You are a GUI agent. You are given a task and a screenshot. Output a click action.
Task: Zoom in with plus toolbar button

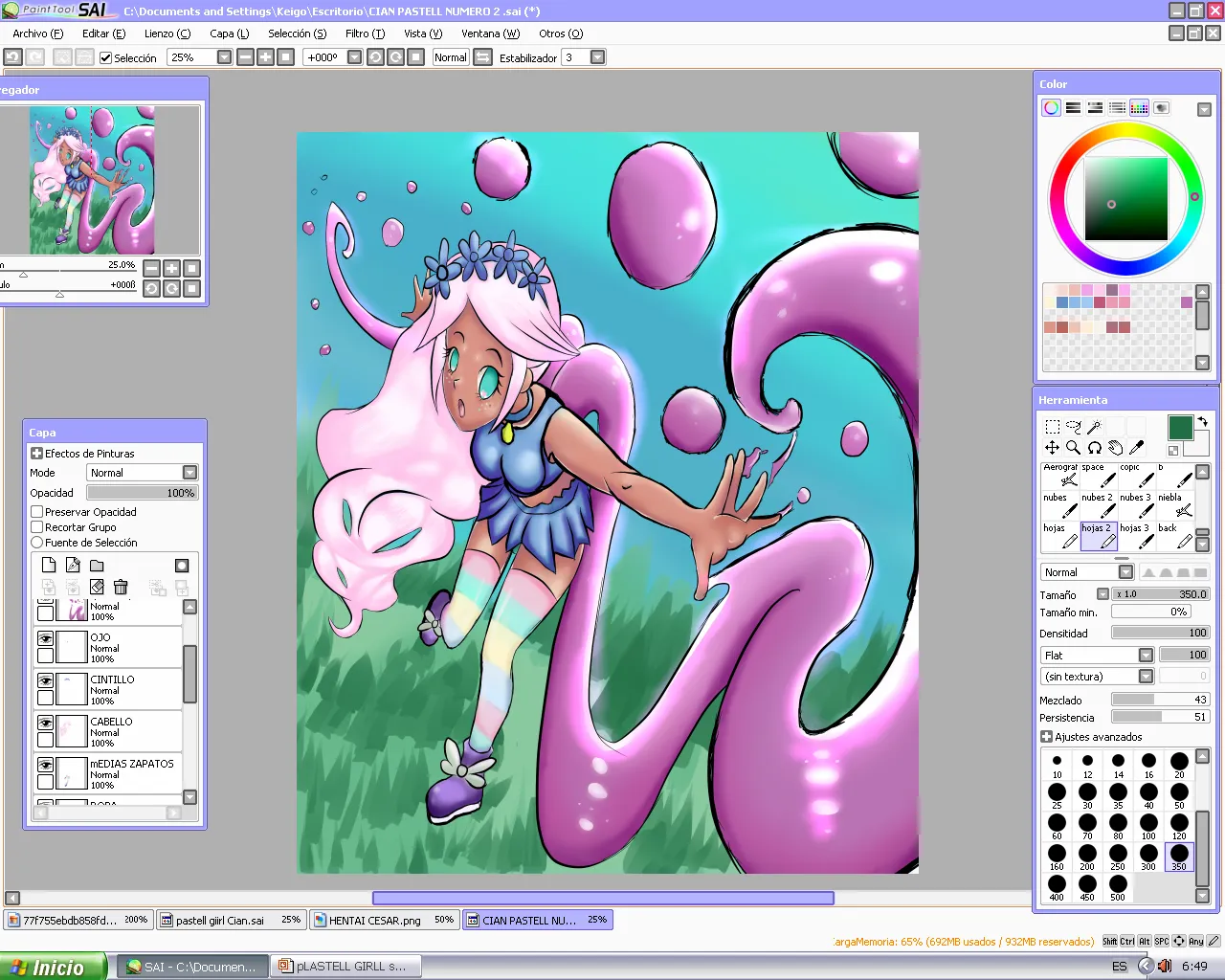pyautogui.click(x=265, y=57)
